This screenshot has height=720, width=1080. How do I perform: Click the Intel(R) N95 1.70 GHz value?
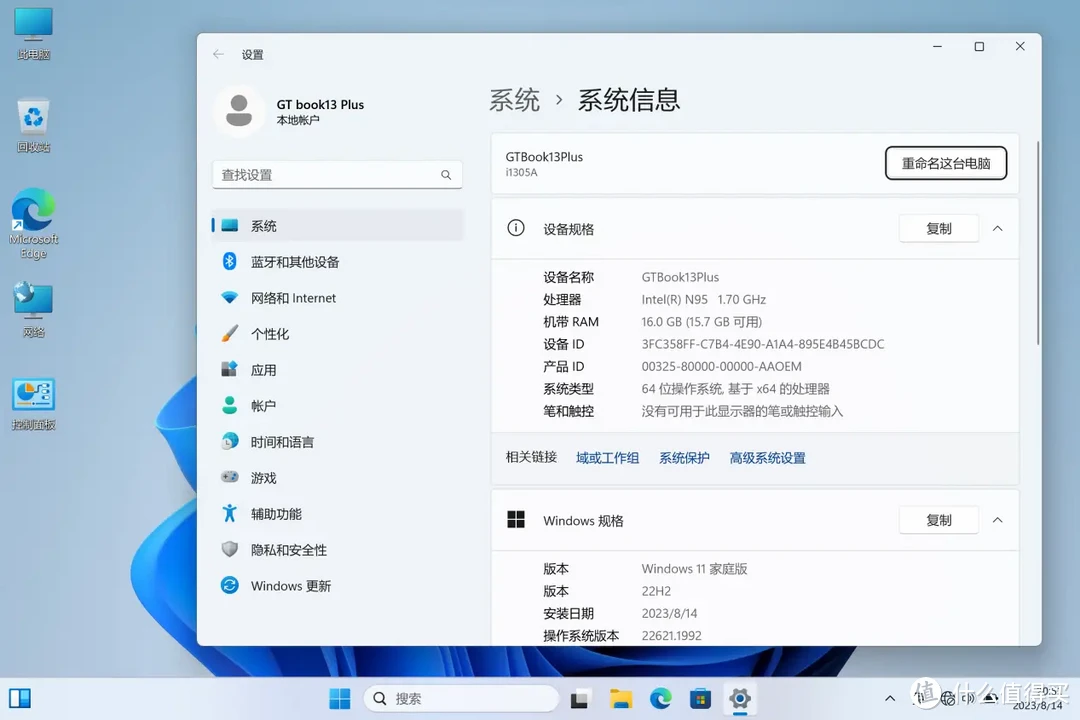704,300
